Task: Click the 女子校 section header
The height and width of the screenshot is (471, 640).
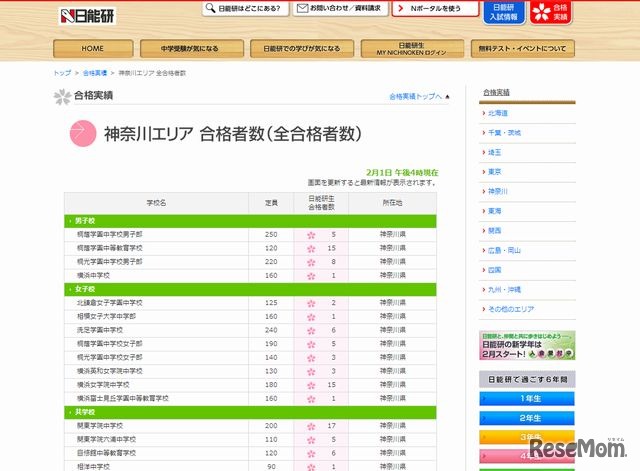Action: 250,289
